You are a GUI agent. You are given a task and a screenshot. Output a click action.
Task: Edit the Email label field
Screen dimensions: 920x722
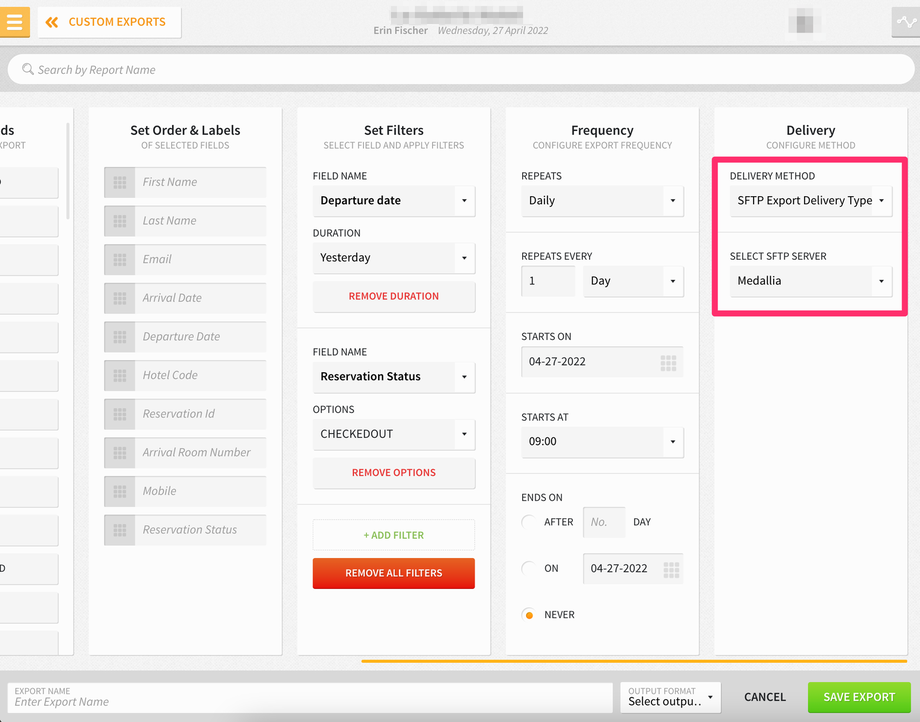pyautogui.click(x=200, y=260)
